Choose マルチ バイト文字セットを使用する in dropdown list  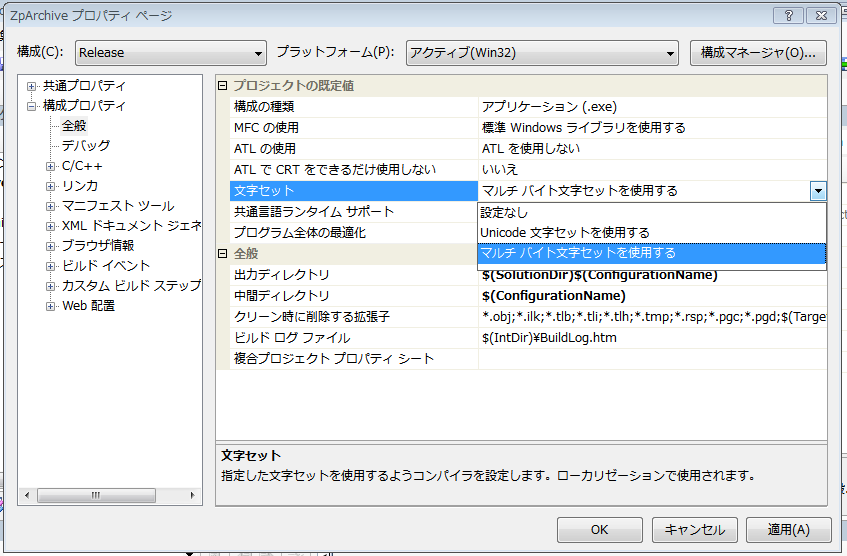[651, 253]
